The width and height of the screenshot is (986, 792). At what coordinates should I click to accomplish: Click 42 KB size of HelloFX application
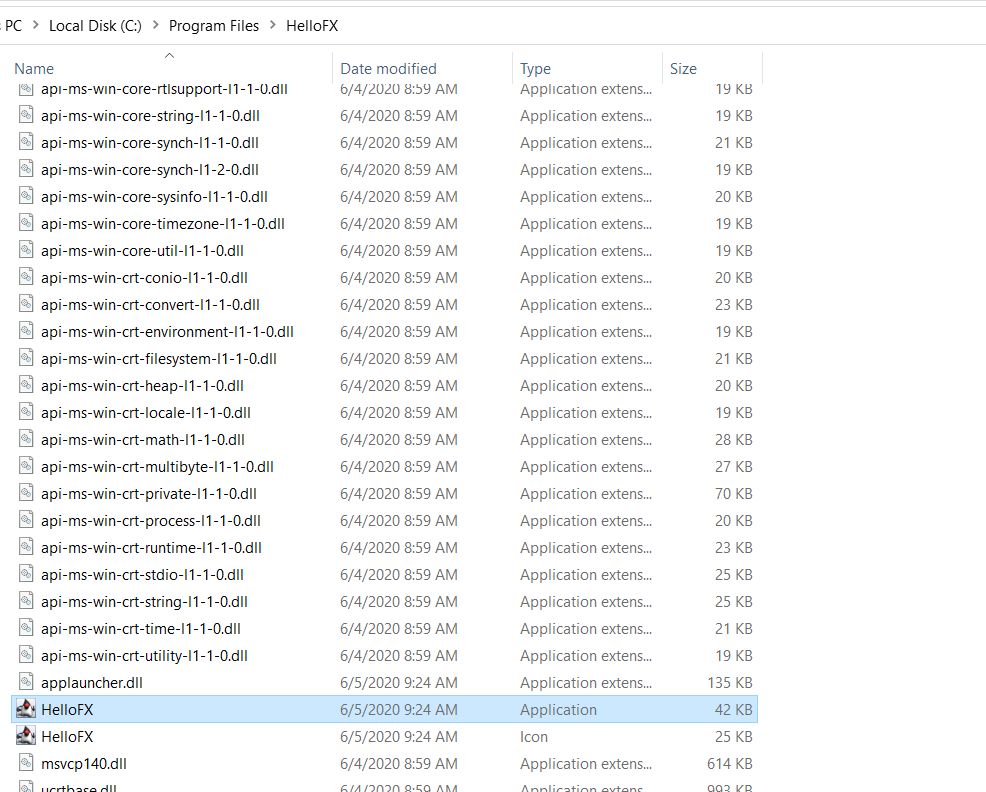click(733, 710)
